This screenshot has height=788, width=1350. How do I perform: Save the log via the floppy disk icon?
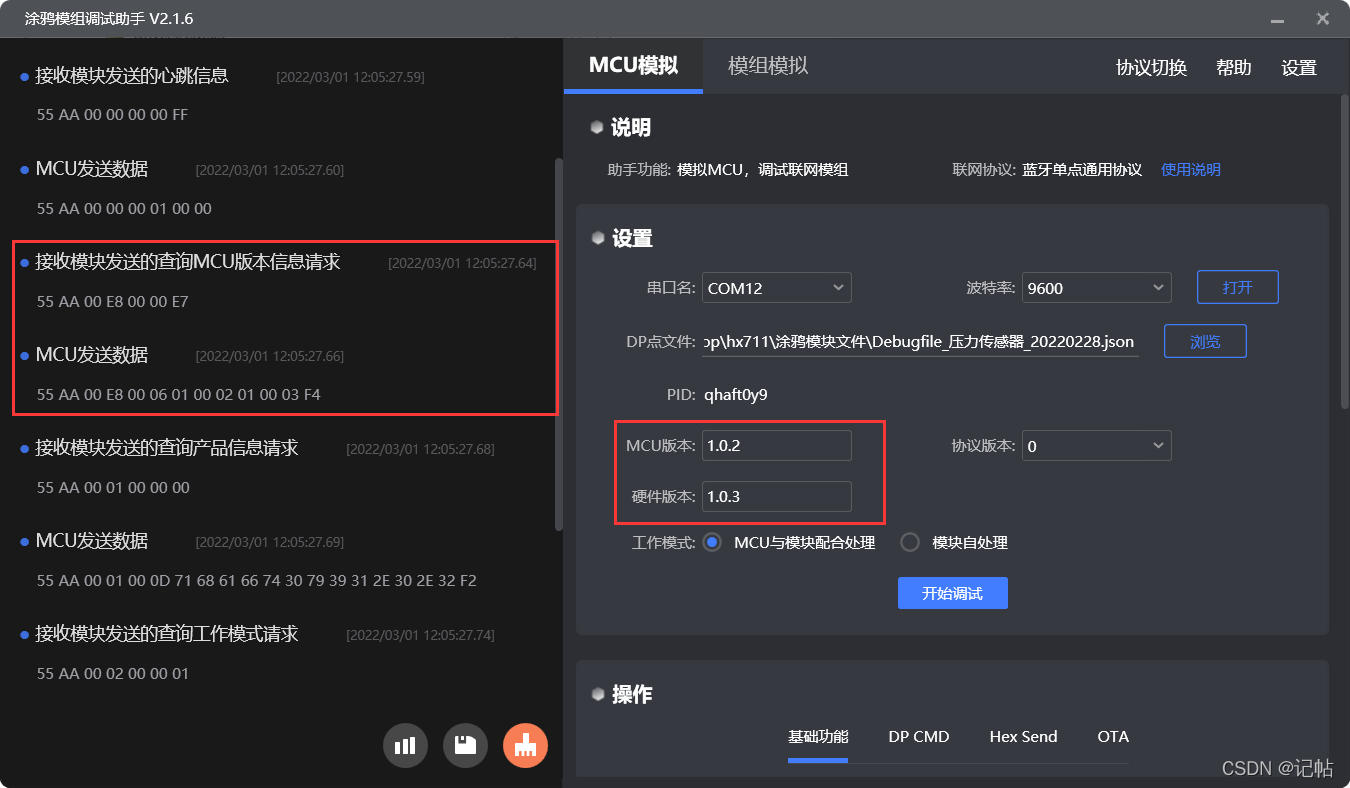[x=465, y=744]
